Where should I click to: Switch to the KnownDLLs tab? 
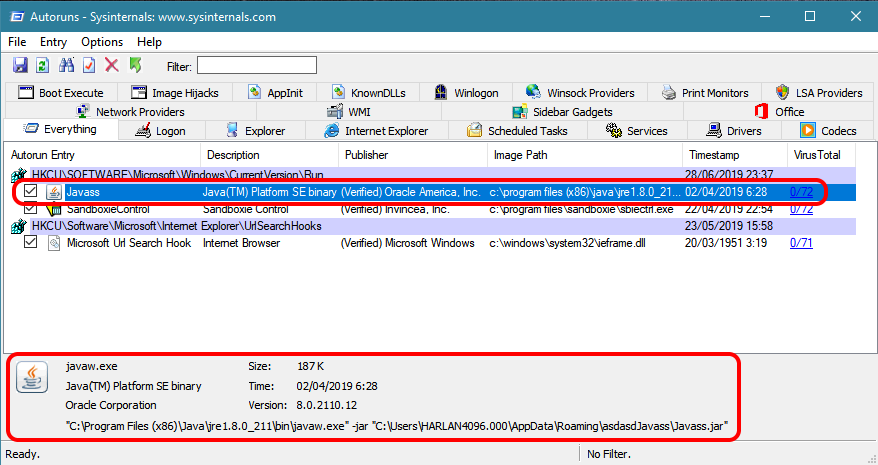pyautogui.click(x=368, y=92)
